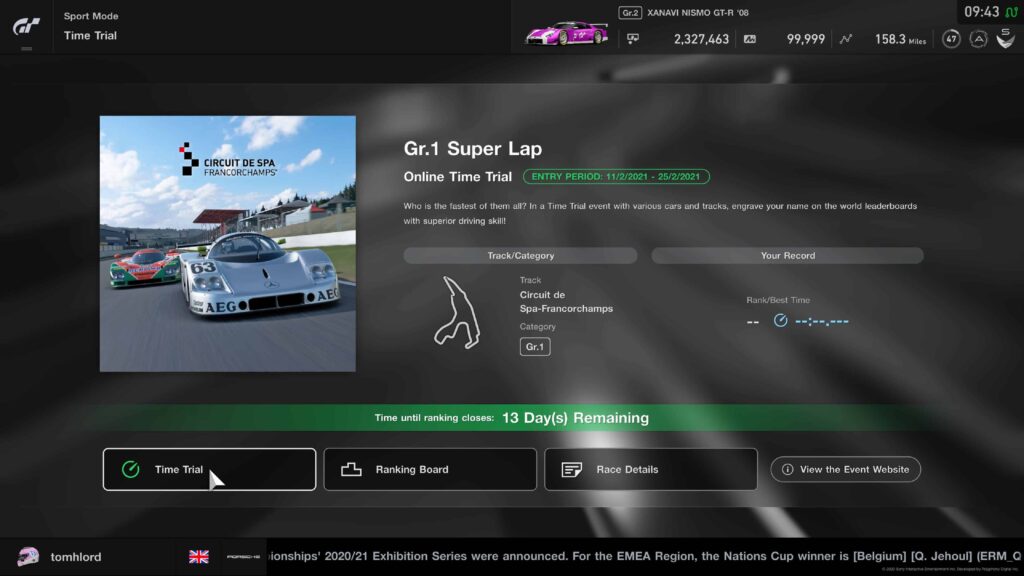Click the mileage points icon beside 99,999
The height and width of the screenshot is (576, 1024).
(750, 39)
